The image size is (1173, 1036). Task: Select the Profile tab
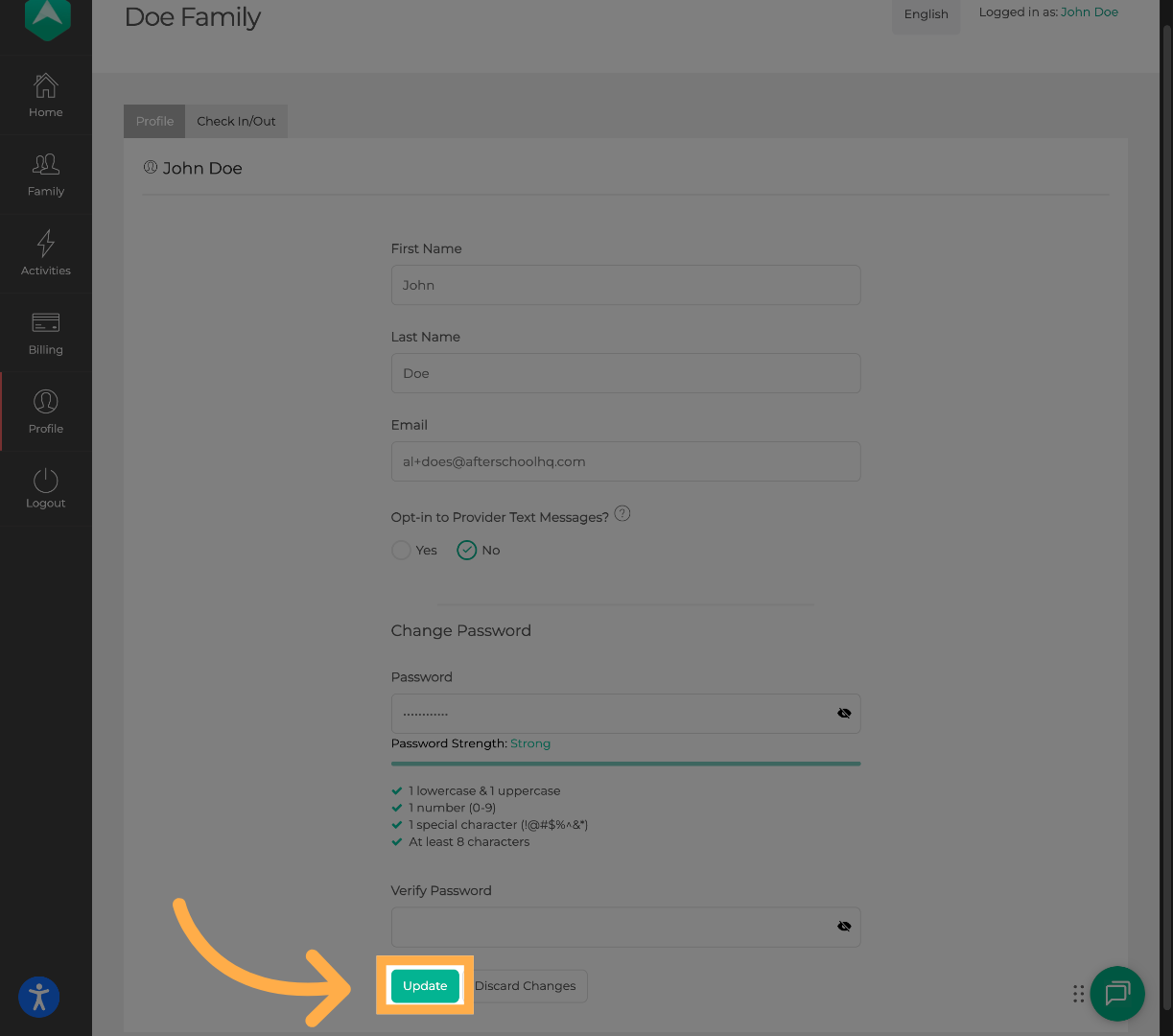pos(153,121)
